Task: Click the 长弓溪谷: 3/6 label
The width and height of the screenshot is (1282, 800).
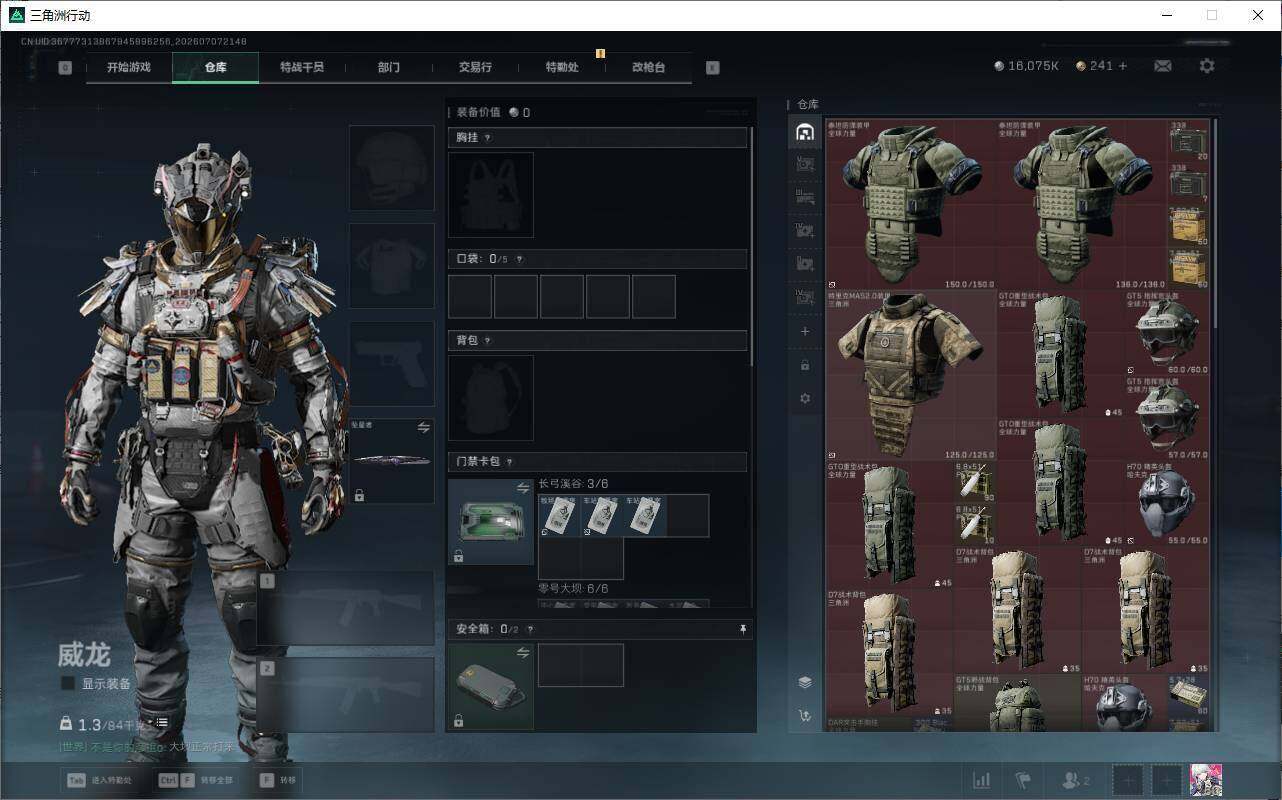Action: pos(573,484)
